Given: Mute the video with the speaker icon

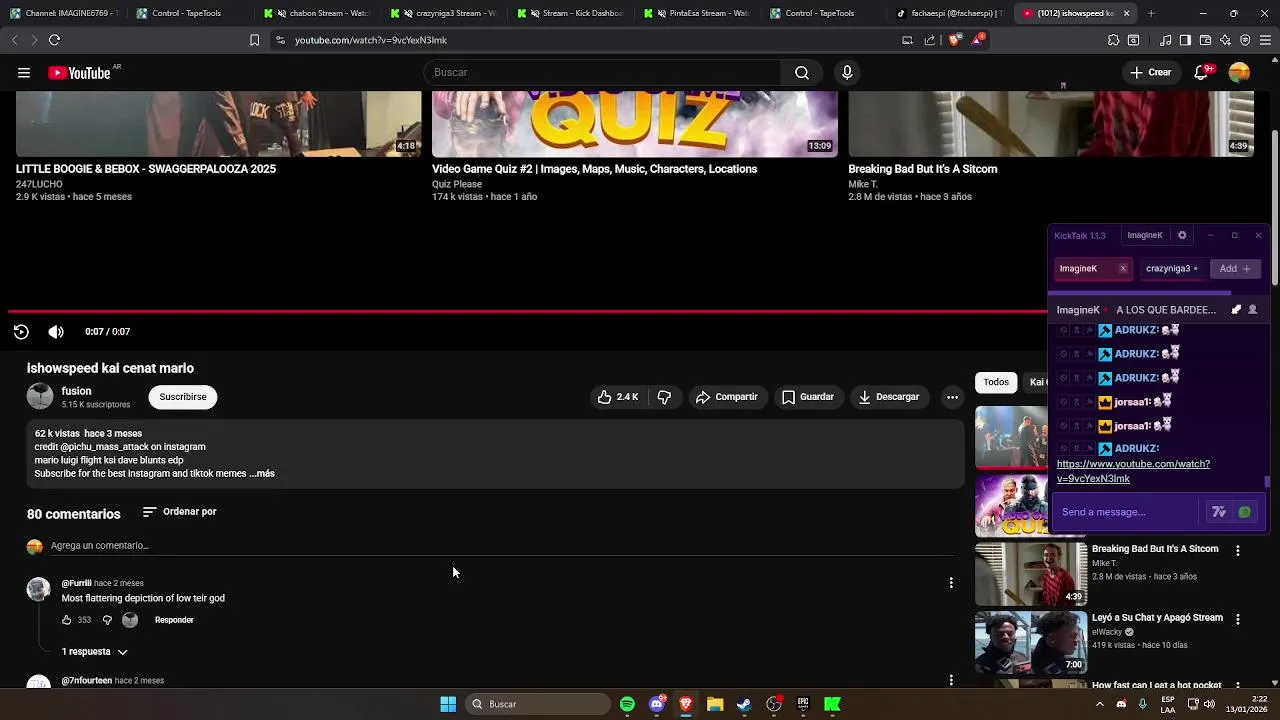Looking at the screenshot, I should [56, 332].
